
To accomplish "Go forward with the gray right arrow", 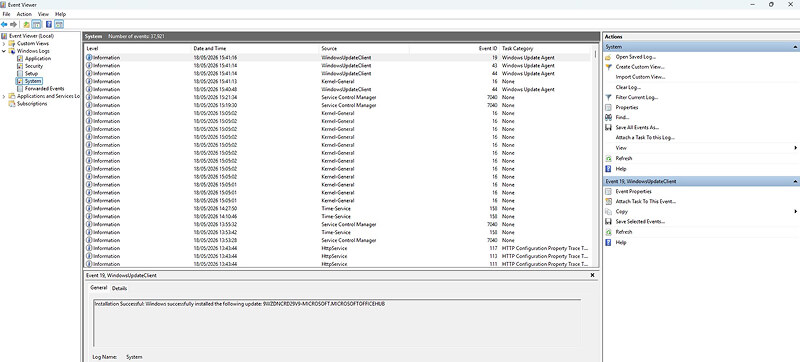I will (x=13, y=24).
